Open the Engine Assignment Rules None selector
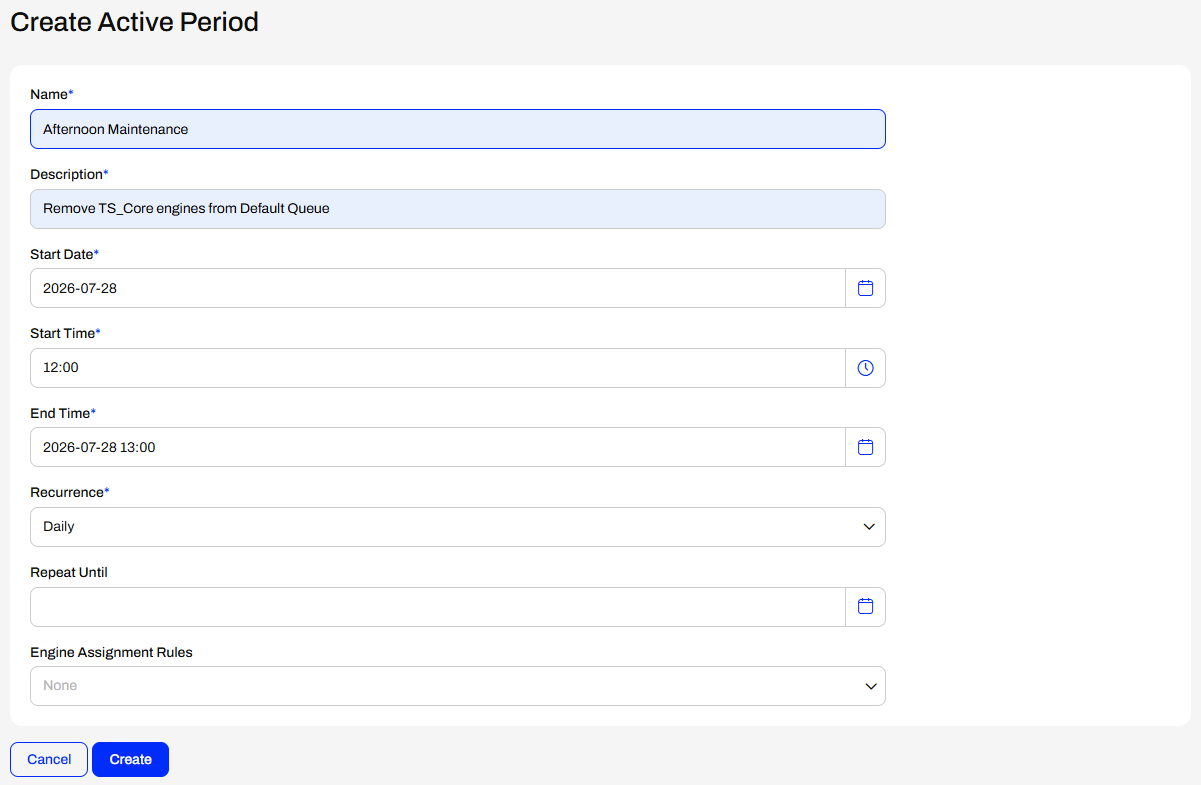The image size is (1201, 785). tap(458, 686)
